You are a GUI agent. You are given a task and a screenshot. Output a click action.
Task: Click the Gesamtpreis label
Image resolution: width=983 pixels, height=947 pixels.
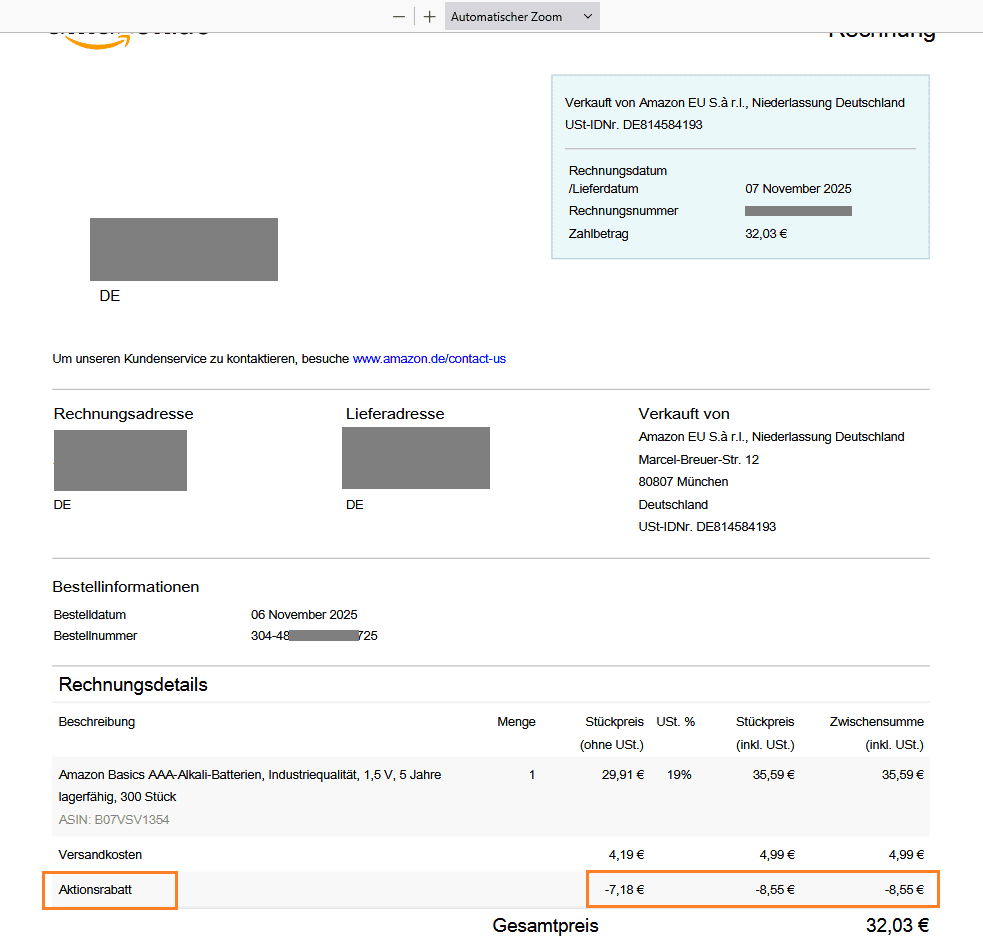click(x=545, y=925)
